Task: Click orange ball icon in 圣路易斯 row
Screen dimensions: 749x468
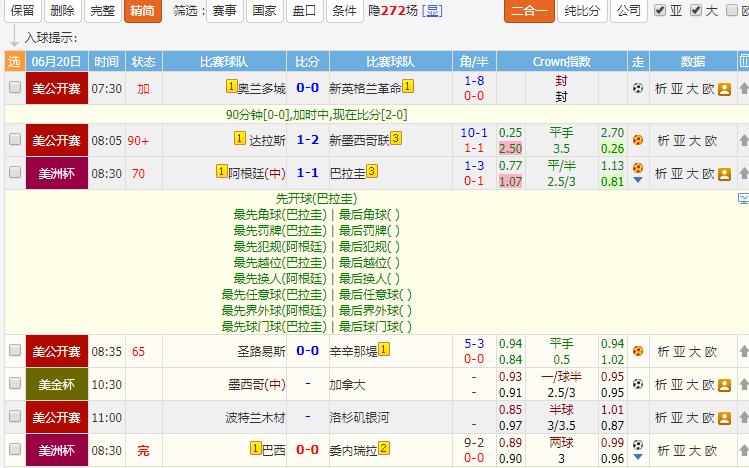Action: click(x=638, y=351)
